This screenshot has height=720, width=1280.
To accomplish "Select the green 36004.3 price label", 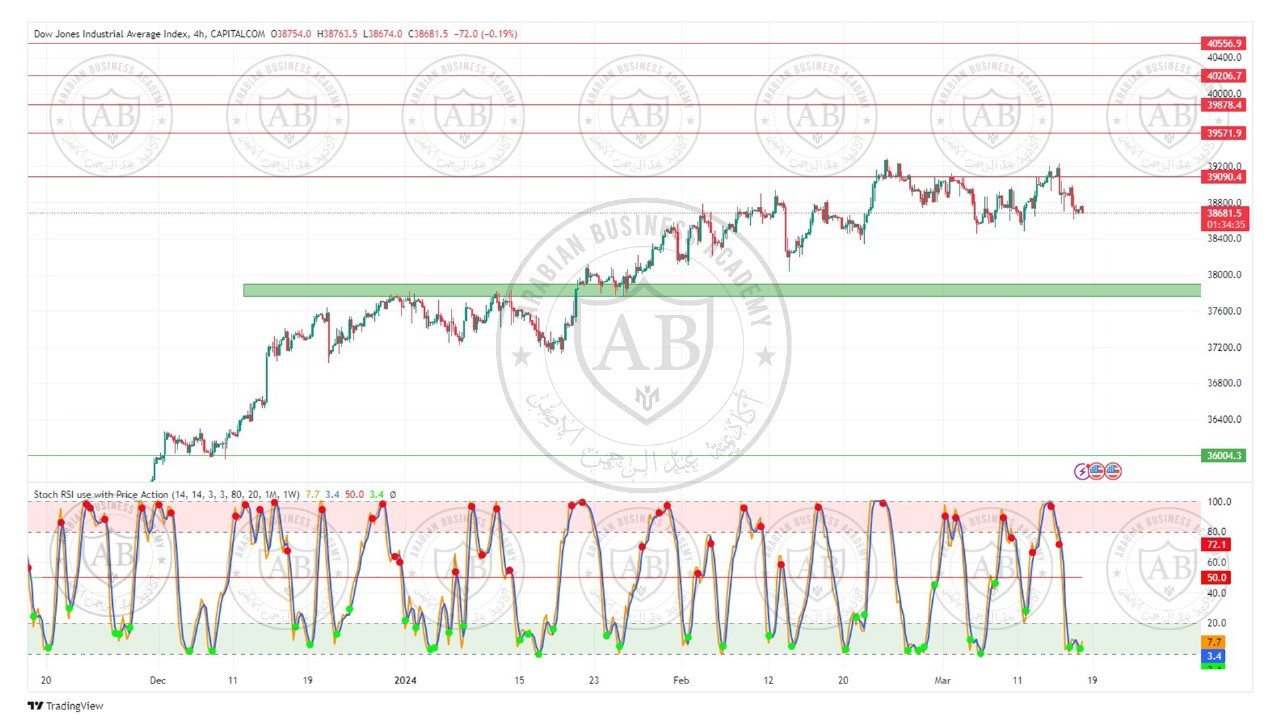I will [x=1224, y=455].
